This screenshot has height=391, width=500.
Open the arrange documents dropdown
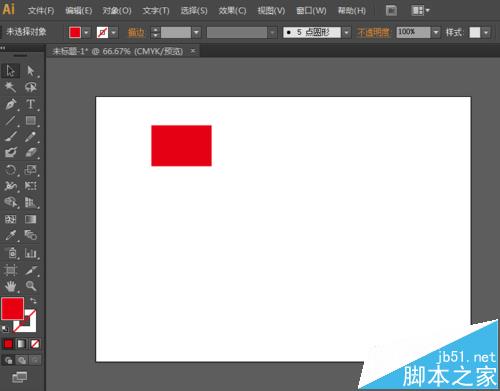(421, 11)
